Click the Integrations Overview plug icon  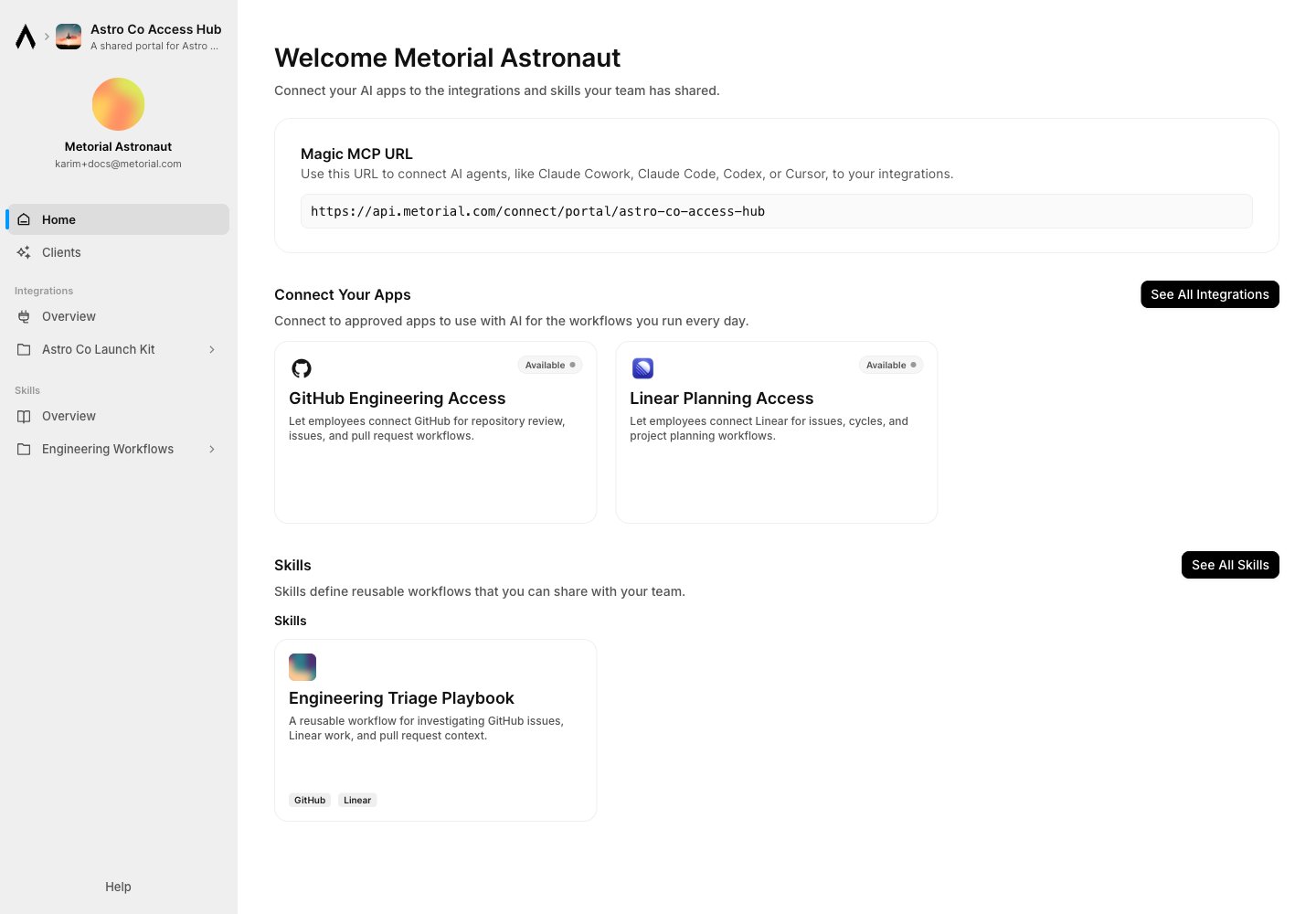[x=24, y=316]
